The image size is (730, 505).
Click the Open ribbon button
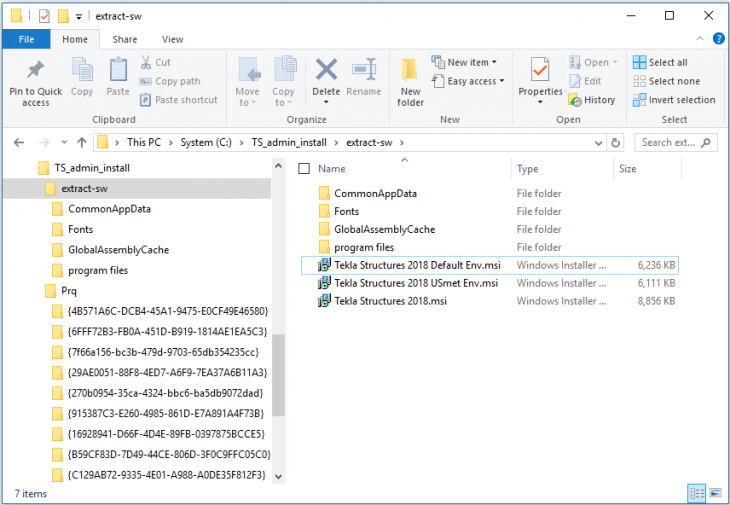pos(593,62)
